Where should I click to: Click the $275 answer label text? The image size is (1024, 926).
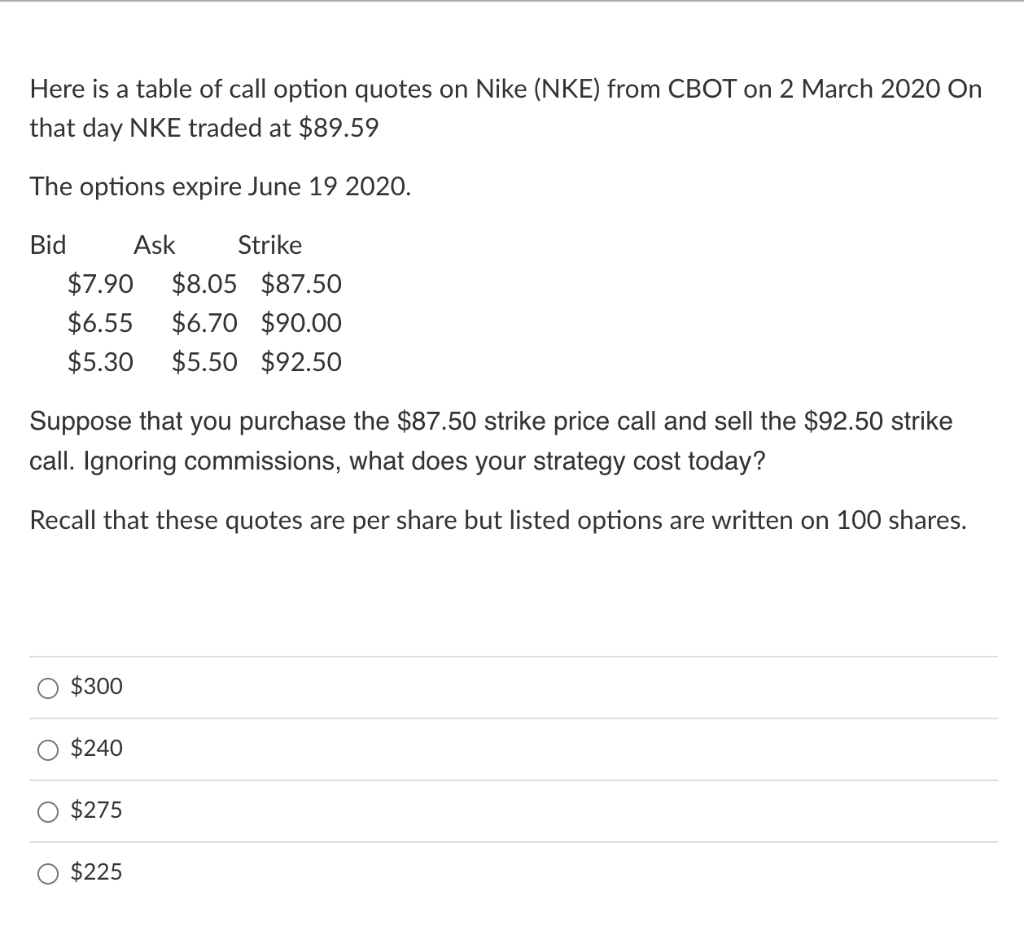click(97, 810)
